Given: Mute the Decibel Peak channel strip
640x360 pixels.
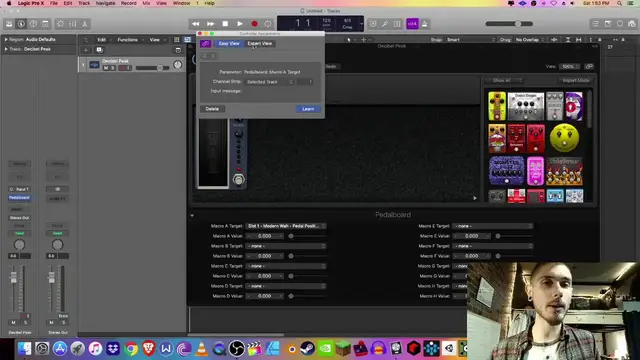Looking at the screenshot, I should click(x=13, y=322).
